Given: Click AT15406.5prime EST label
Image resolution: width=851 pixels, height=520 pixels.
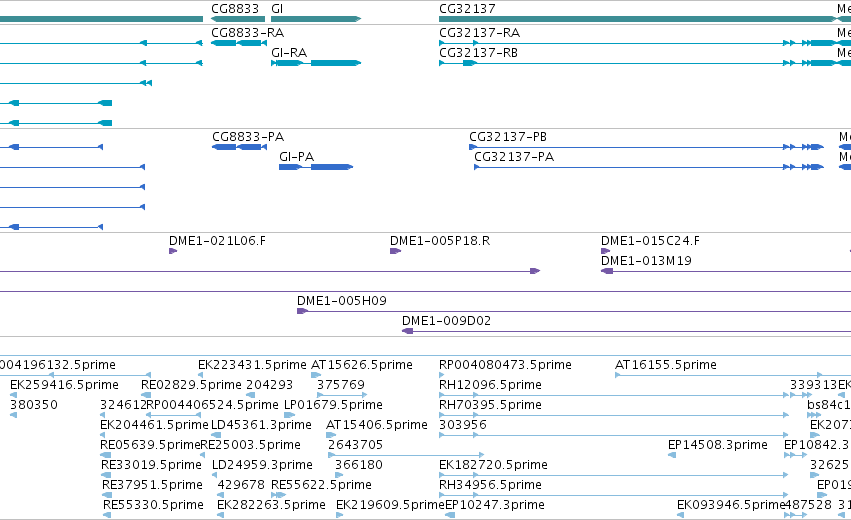Looking at the screenshot, I should [377, 425].
